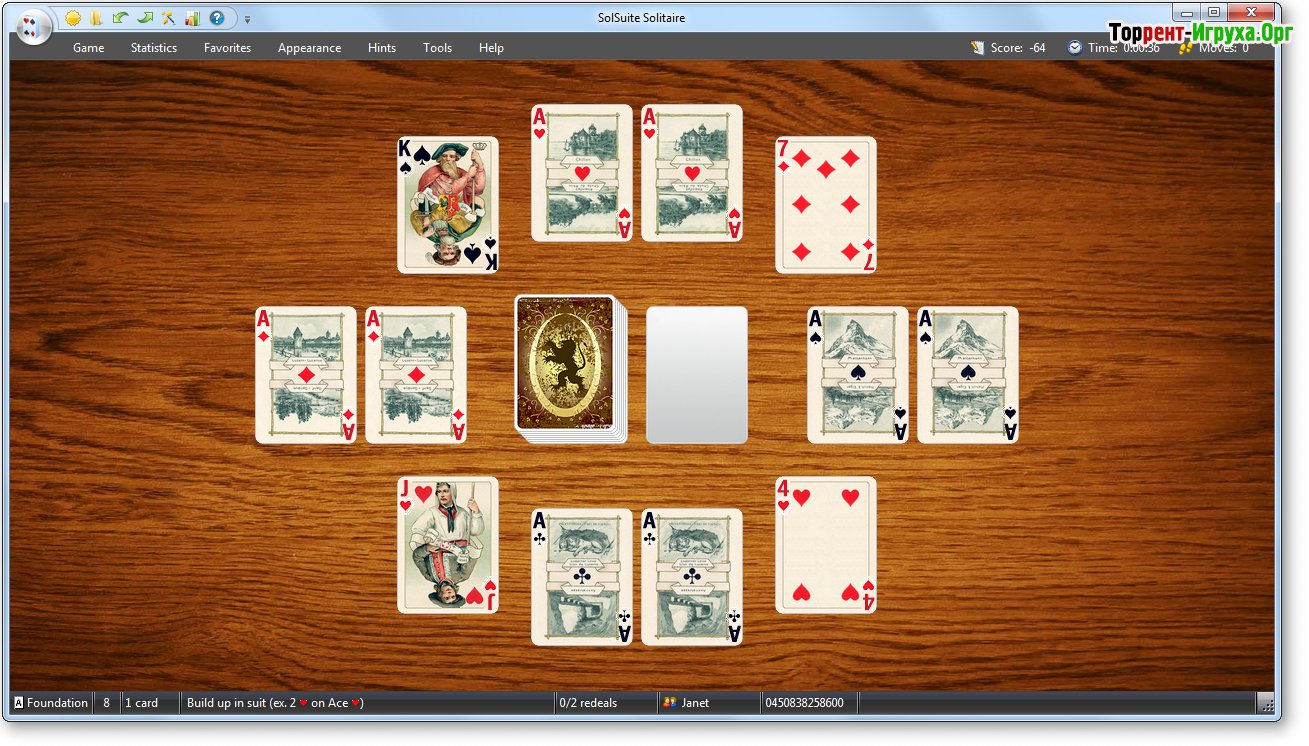Click the SolSuite application orb button
Screen dimensions: 1309x746
point(33,25)
